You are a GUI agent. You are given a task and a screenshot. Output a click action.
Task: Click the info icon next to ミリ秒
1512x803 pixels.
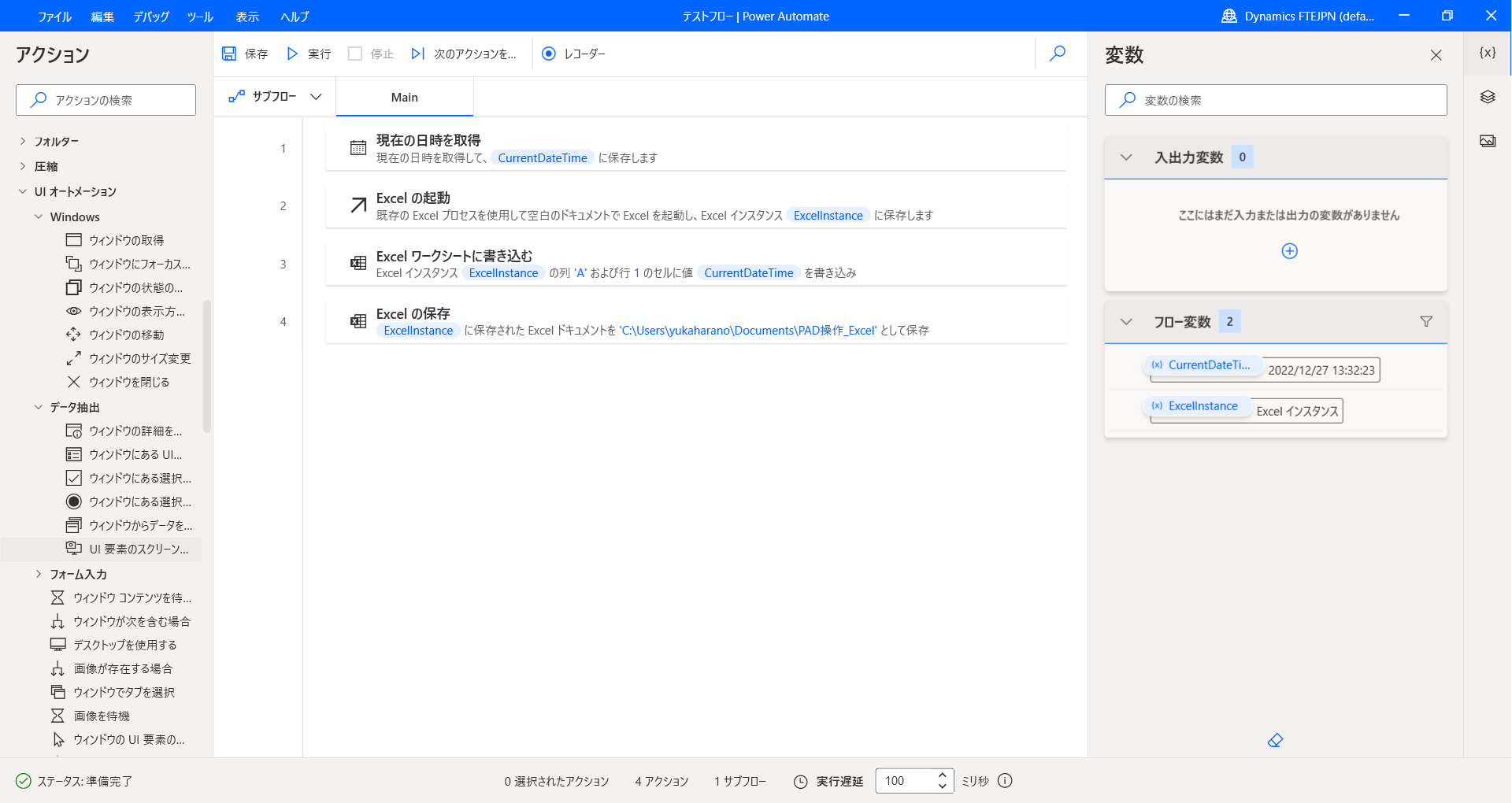pos(1005,781)
